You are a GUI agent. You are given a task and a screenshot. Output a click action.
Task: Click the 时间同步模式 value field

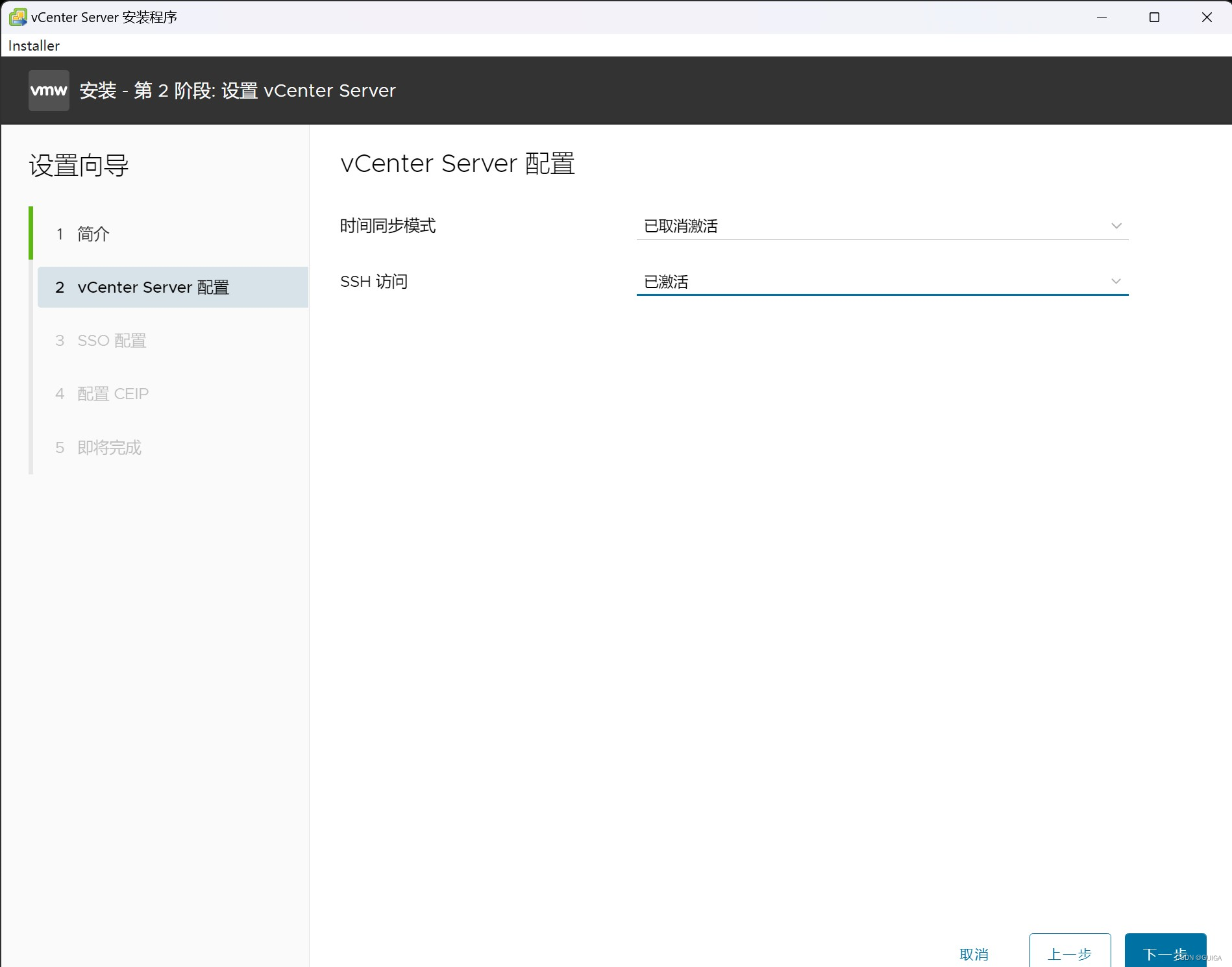(x=844, y=226)
